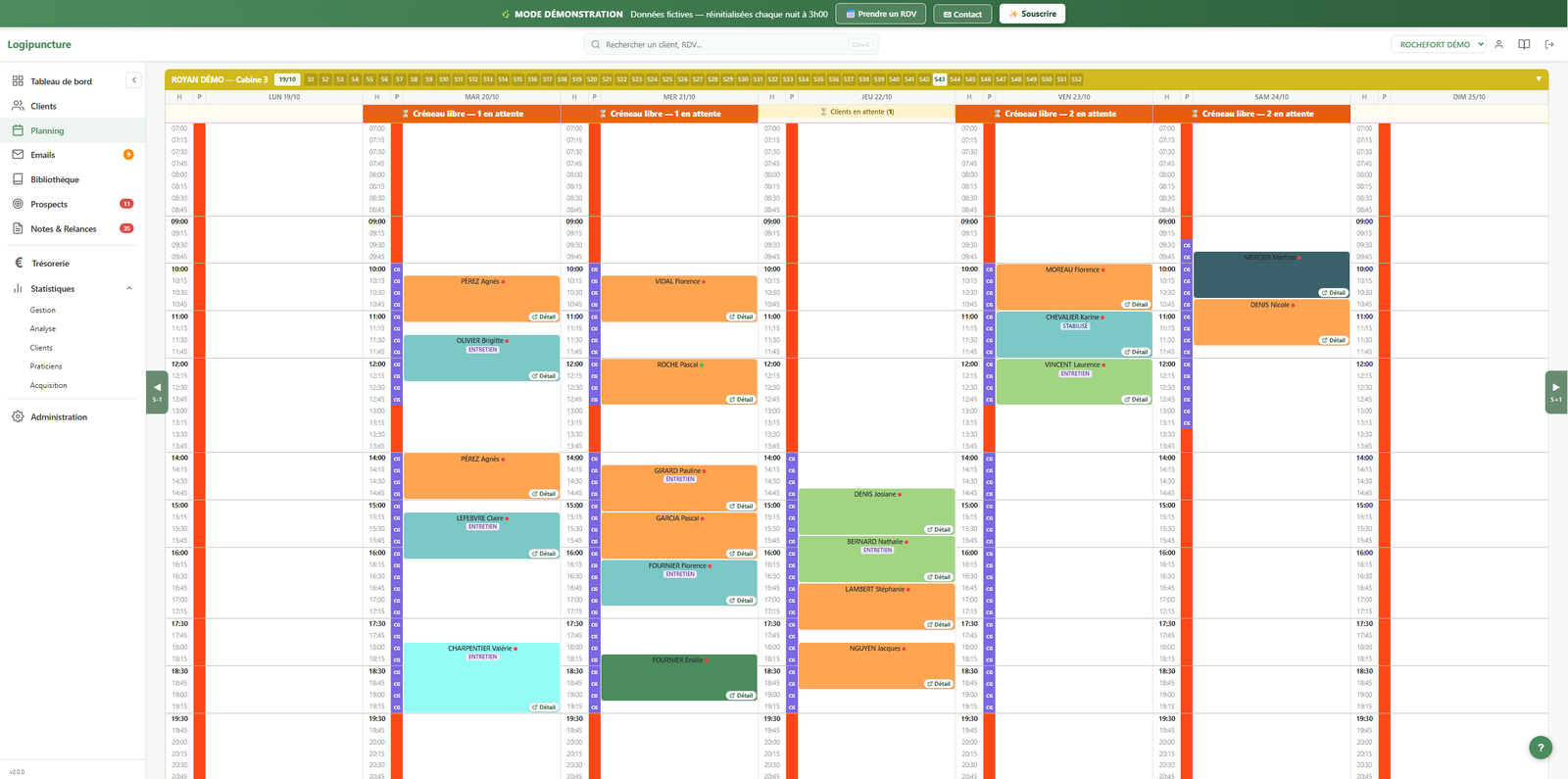Focus the Rechercher un client search field

pyautogui.click(x=731, y=44)
